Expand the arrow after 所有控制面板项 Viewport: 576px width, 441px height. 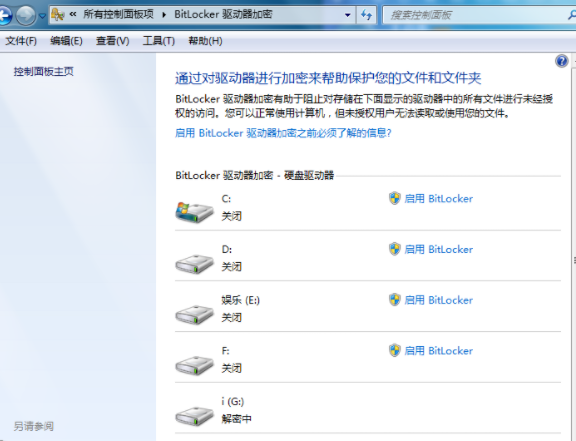164,15
